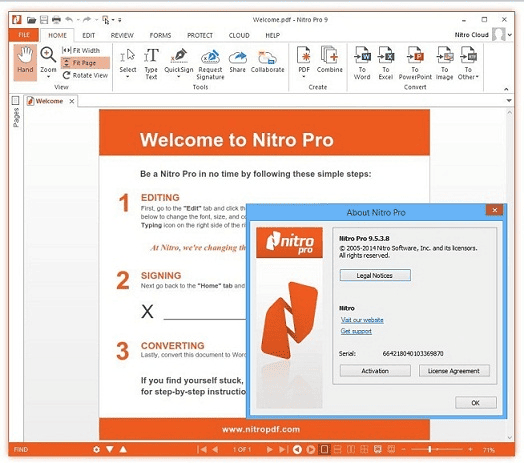Select the Hand tool
Image resolution: width=524 pixels, height=463 pixels.
tap(25, 62)
